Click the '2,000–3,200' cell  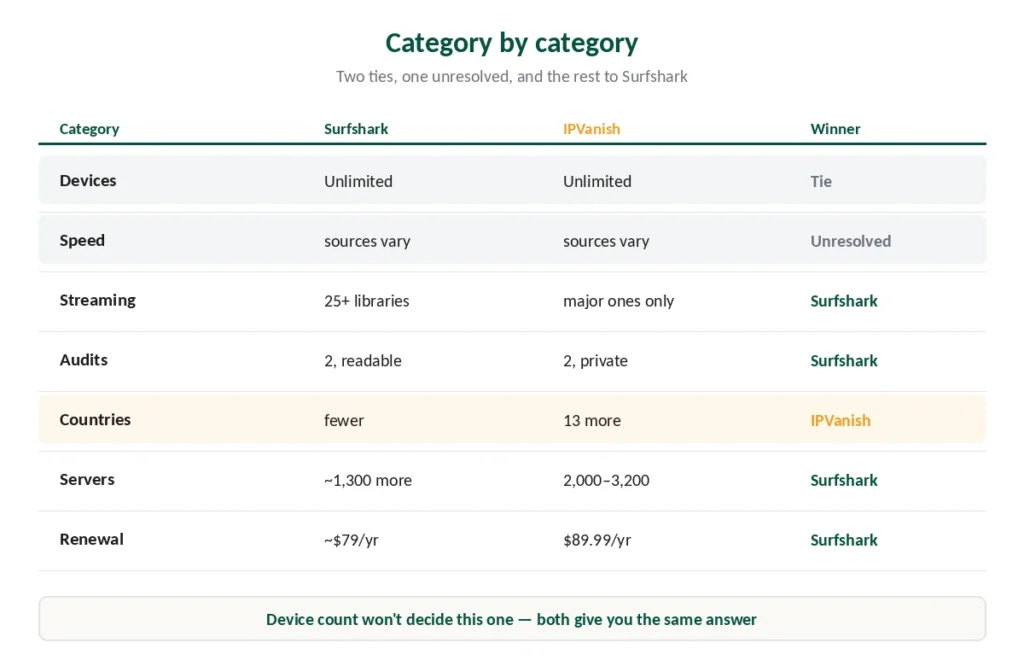pos(606,481)
